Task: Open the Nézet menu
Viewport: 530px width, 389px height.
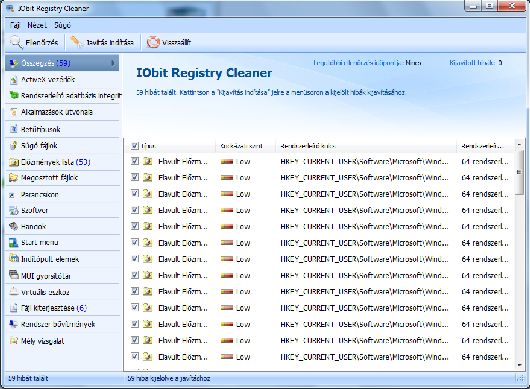Action: coord(37,25)
